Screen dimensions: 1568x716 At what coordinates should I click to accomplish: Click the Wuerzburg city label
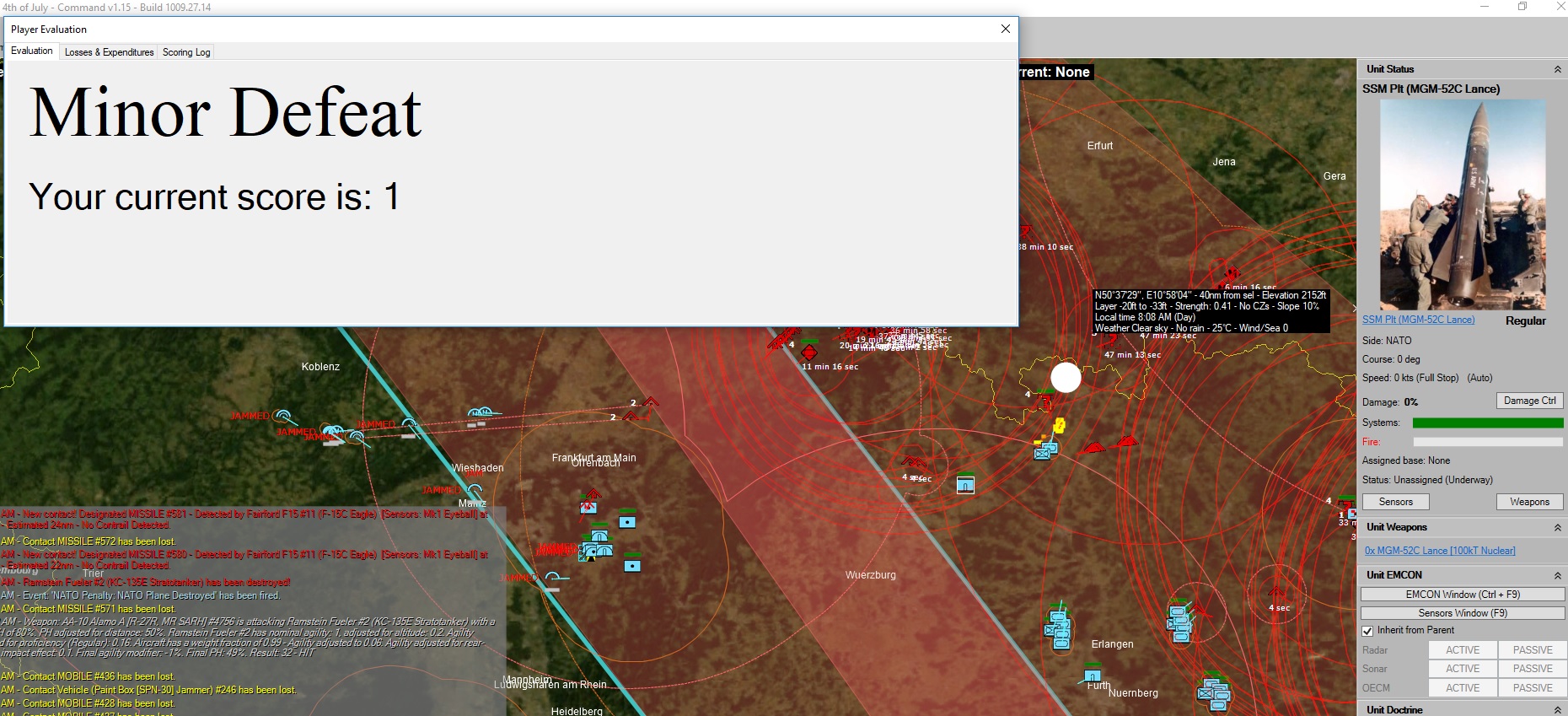click(x=871, y=575)
